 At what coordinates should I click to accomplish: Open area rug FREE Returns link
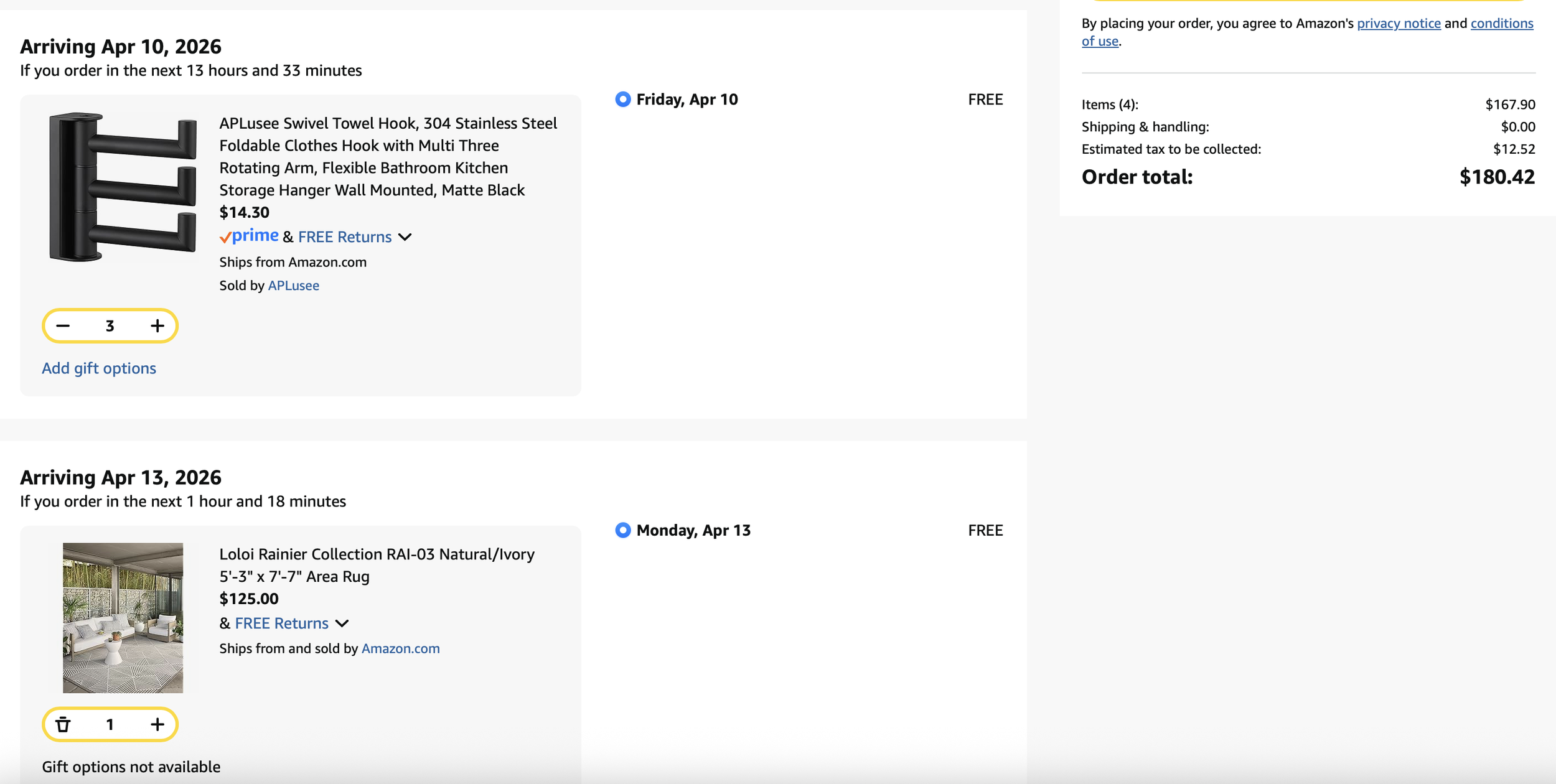(281, 623)
